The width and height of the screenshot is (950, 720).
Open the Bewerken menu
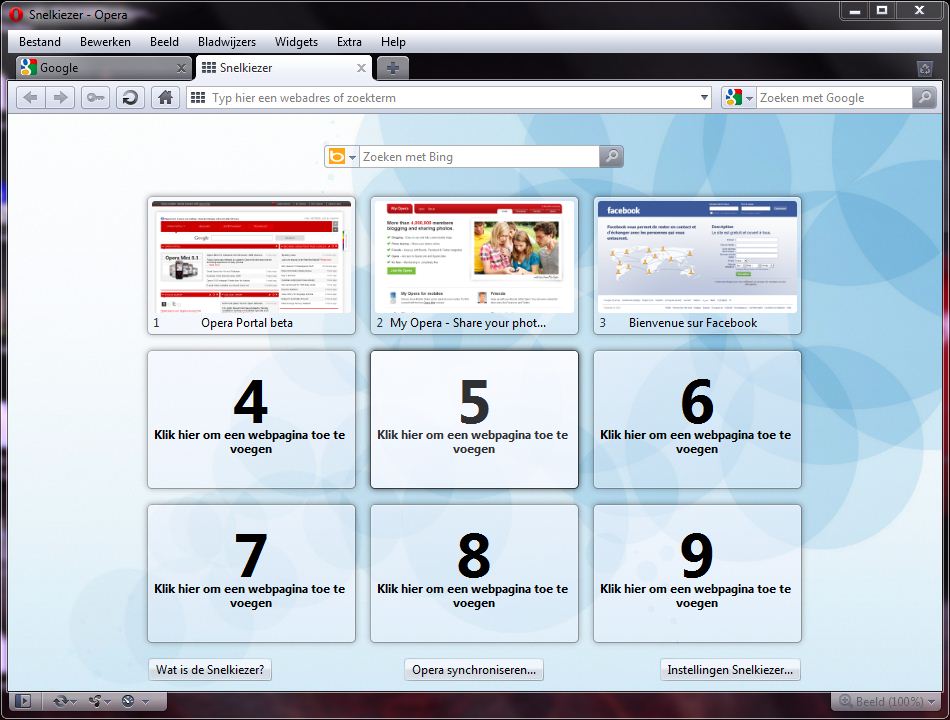click(x=105, y=42)
